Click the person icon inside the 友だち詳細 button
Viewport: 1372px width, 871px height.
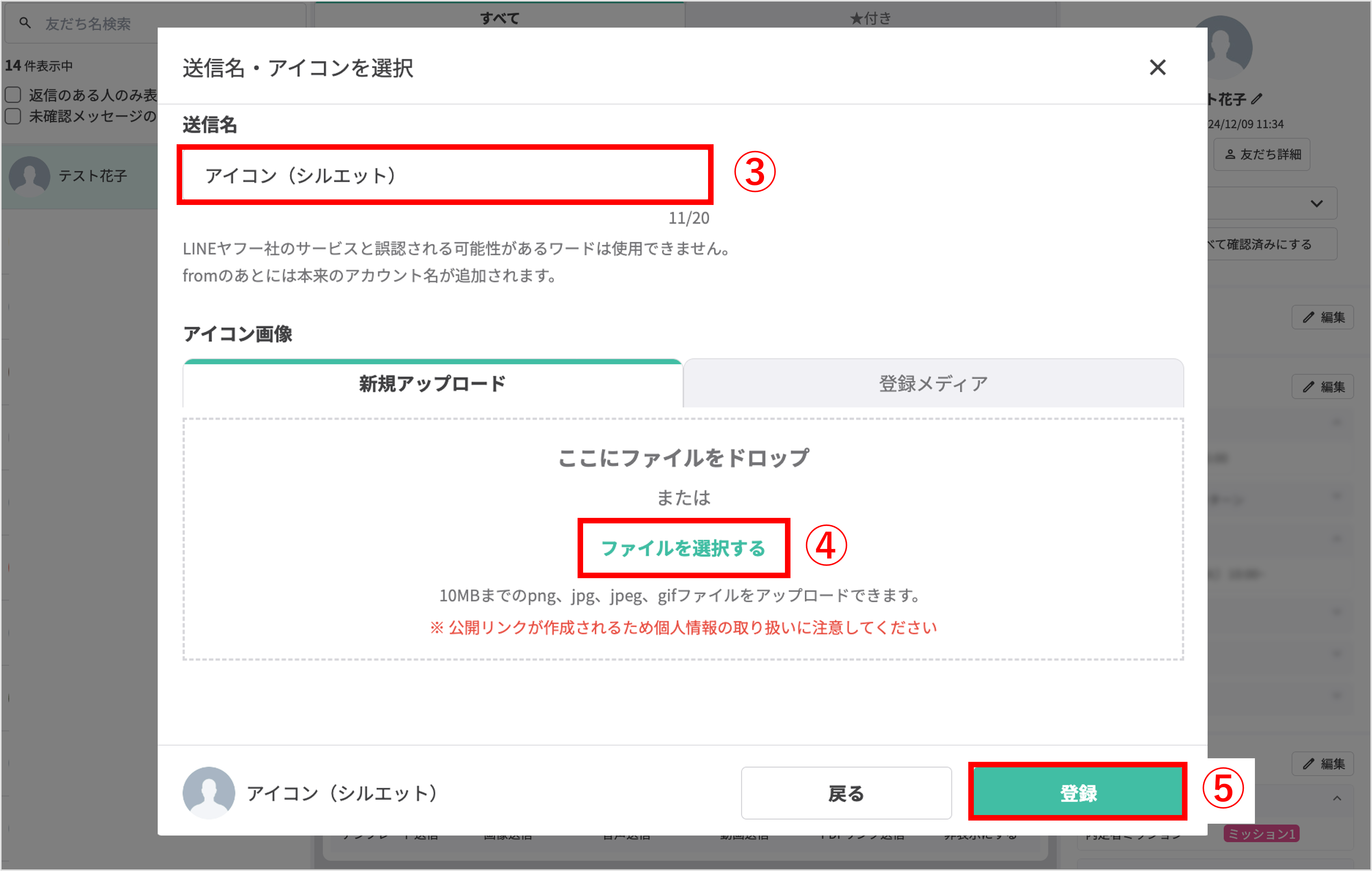click(x=1230, y=154)
